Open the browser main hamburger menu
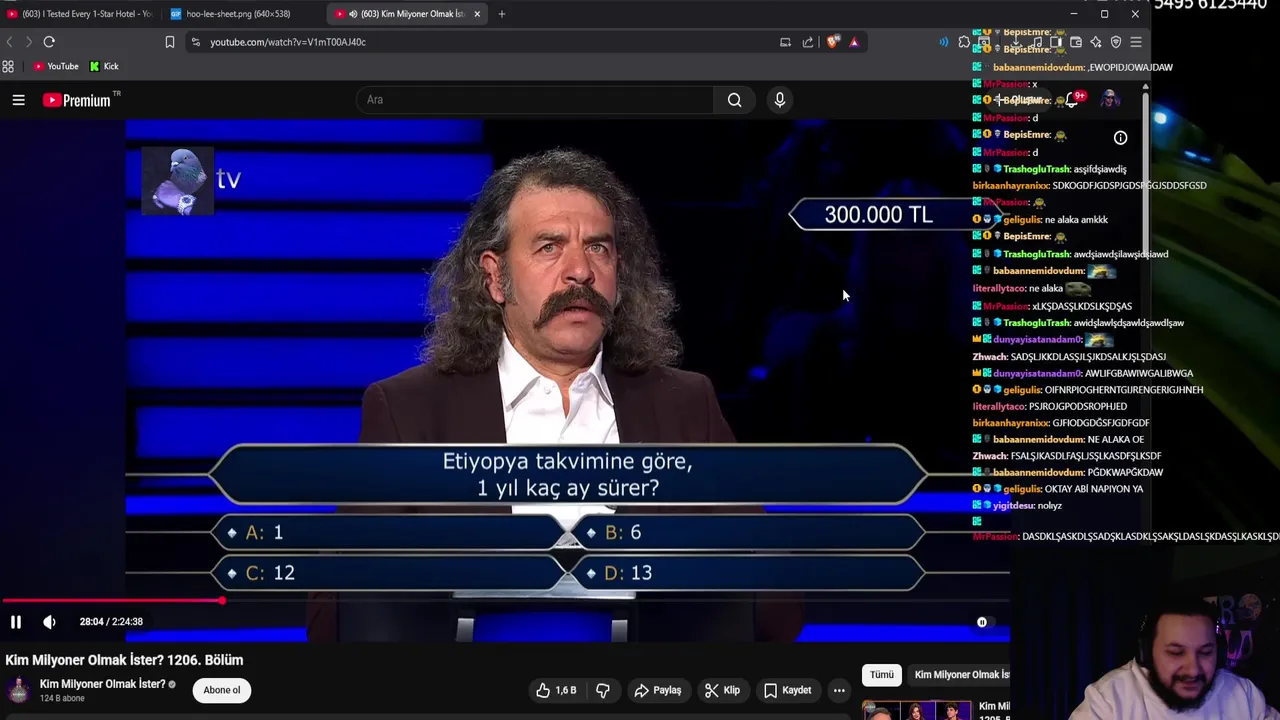Viewport: 1280px width, 720px height. tap(1136, 42)
